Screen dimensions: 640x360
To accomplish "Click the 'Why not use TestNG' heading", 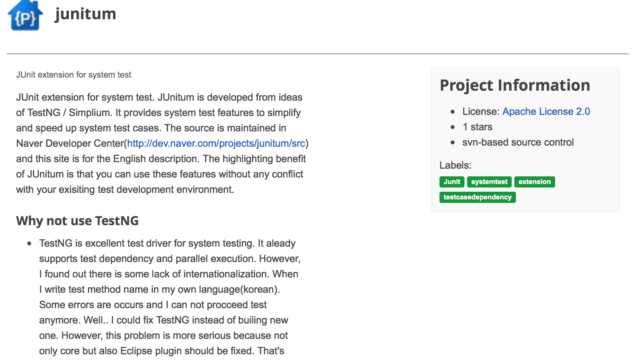I will coord(78,221).
